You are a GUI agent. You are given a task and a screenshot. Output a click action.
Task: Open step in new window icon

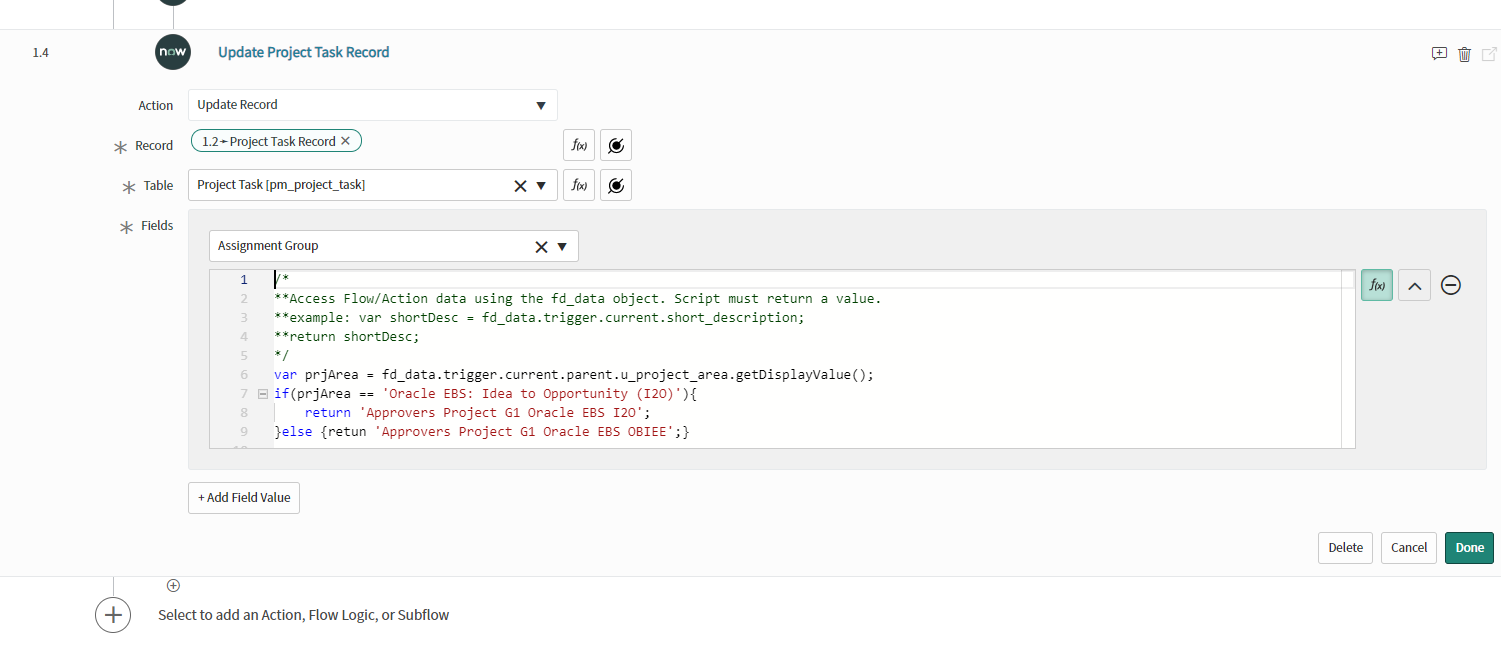coord(1489,54)
